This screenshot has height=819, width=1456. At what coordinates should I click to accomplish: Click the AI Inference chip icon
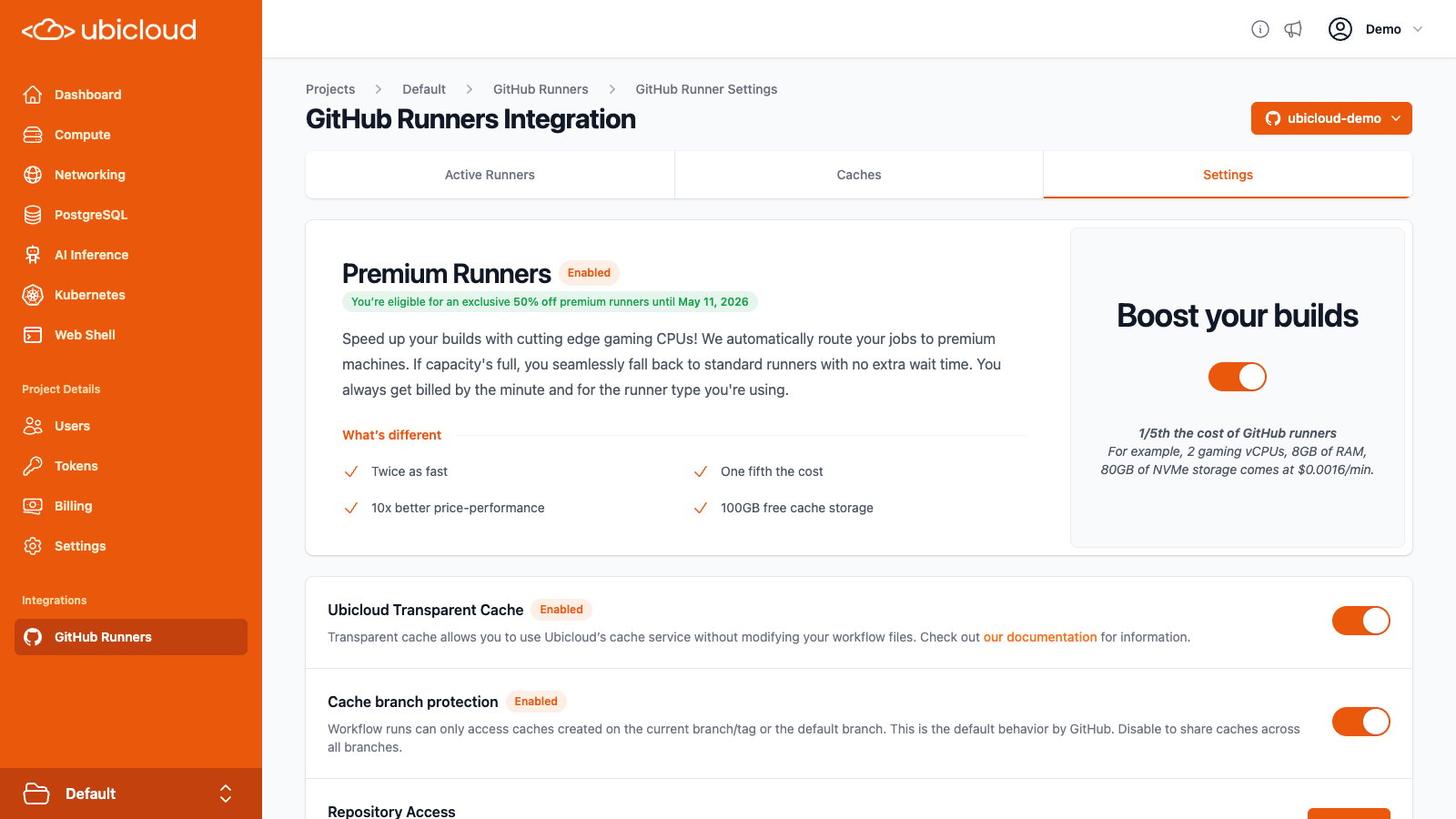click(x=33, y=255)
